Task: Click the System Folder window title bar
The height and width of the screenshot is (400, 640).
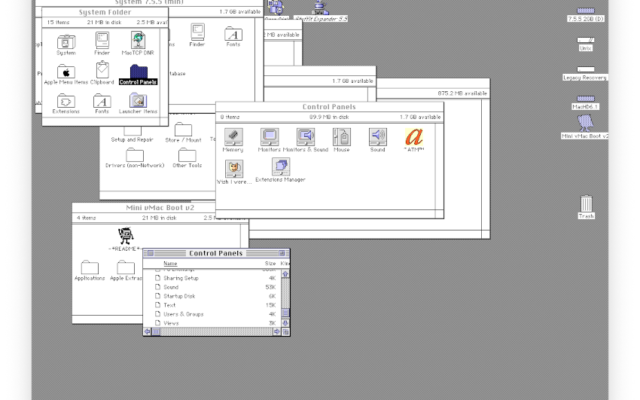Action: (105, 12)
